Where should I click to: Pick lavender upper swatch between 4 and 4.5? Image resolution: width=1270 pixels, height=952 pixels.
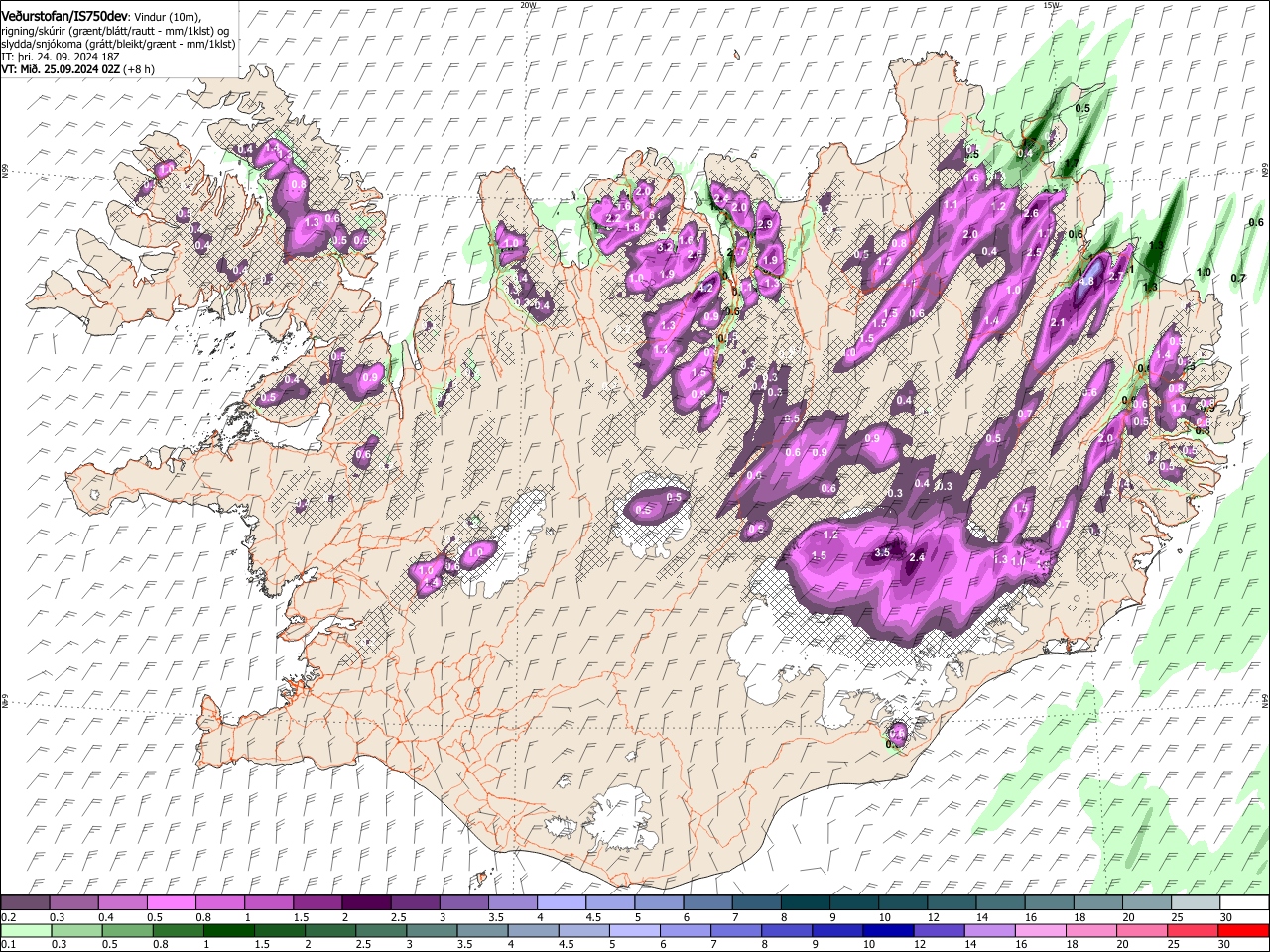pyautogui.click(x=561, y=902)
